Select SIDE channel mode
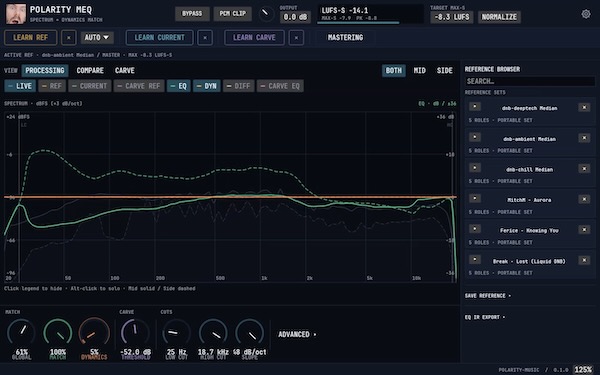The height and width of the screenshot is (375, 600). click(x=445, y=70)
